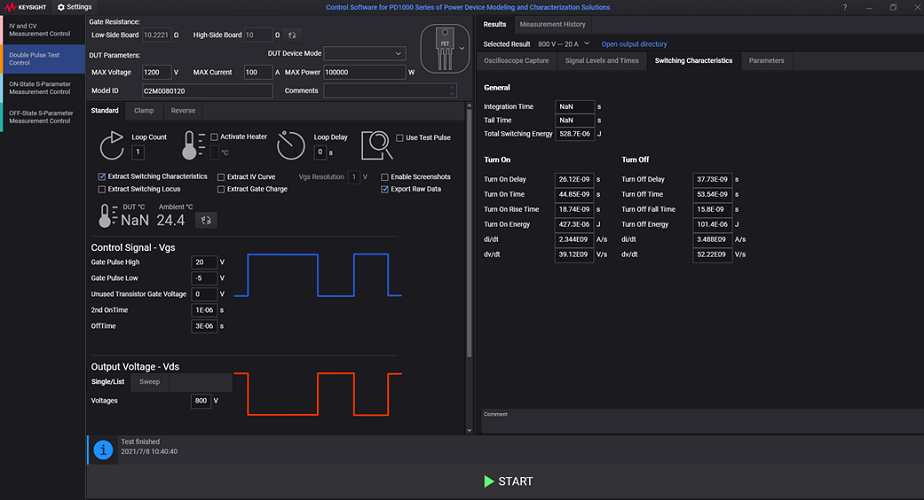Open the Oscilloscope Capture tab
The image size is (924, 500).
[516, 61]
